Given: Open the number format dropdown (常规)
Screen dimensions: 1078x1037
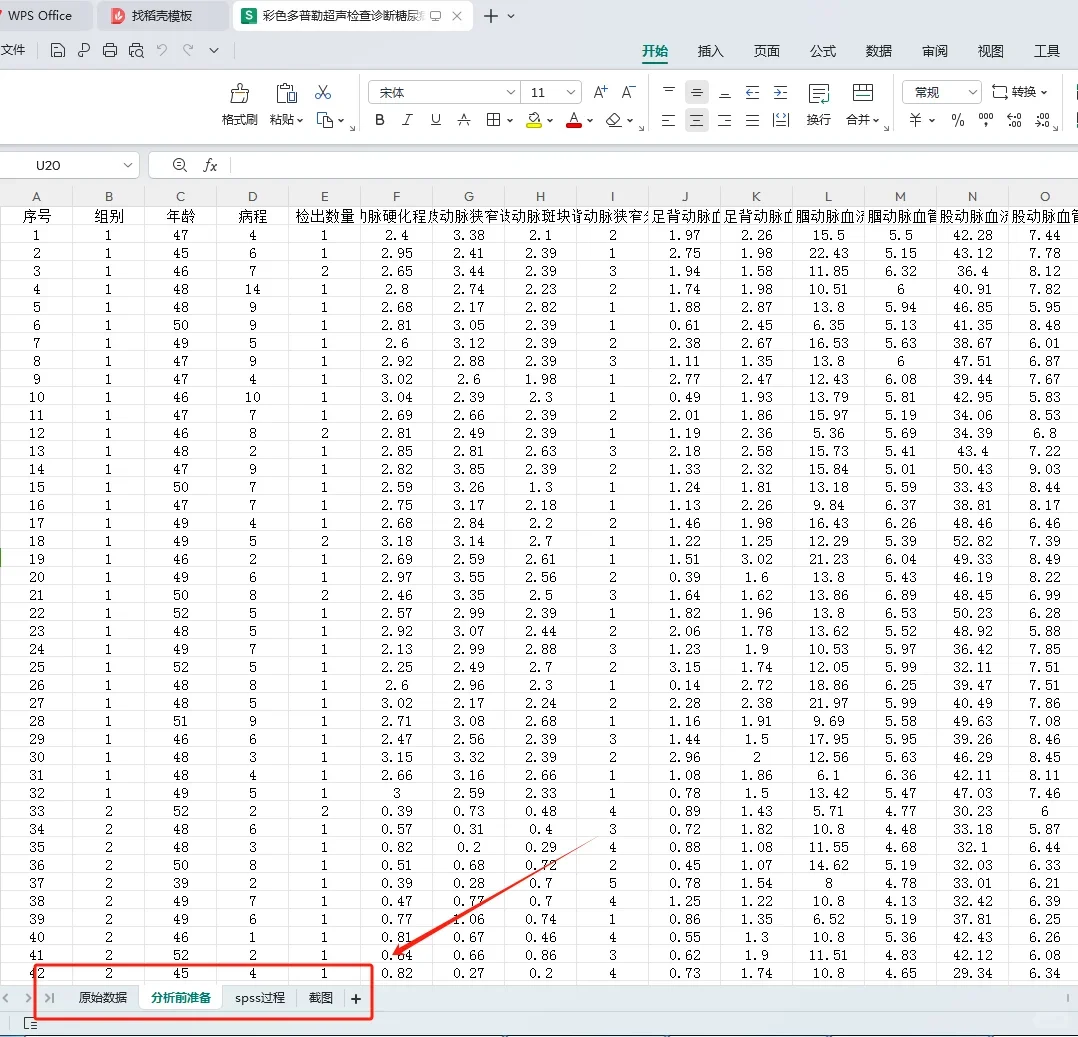Looking at the screenshot, I should click(972, 92).
